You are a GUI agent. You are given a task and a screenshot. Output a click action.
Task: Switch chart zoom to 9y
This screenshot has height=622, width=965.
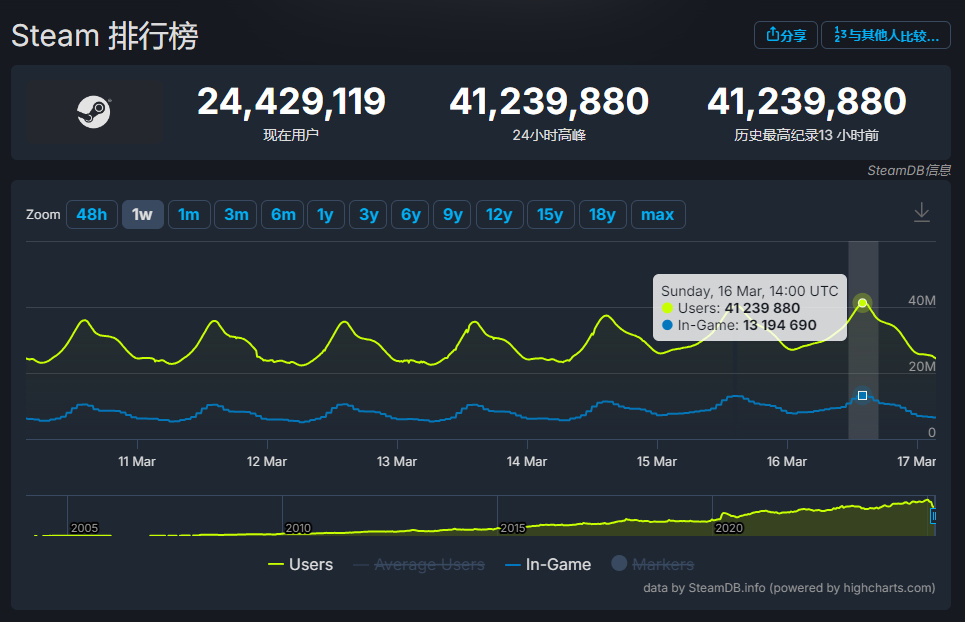pyautogui.click(x=452, y=215)
